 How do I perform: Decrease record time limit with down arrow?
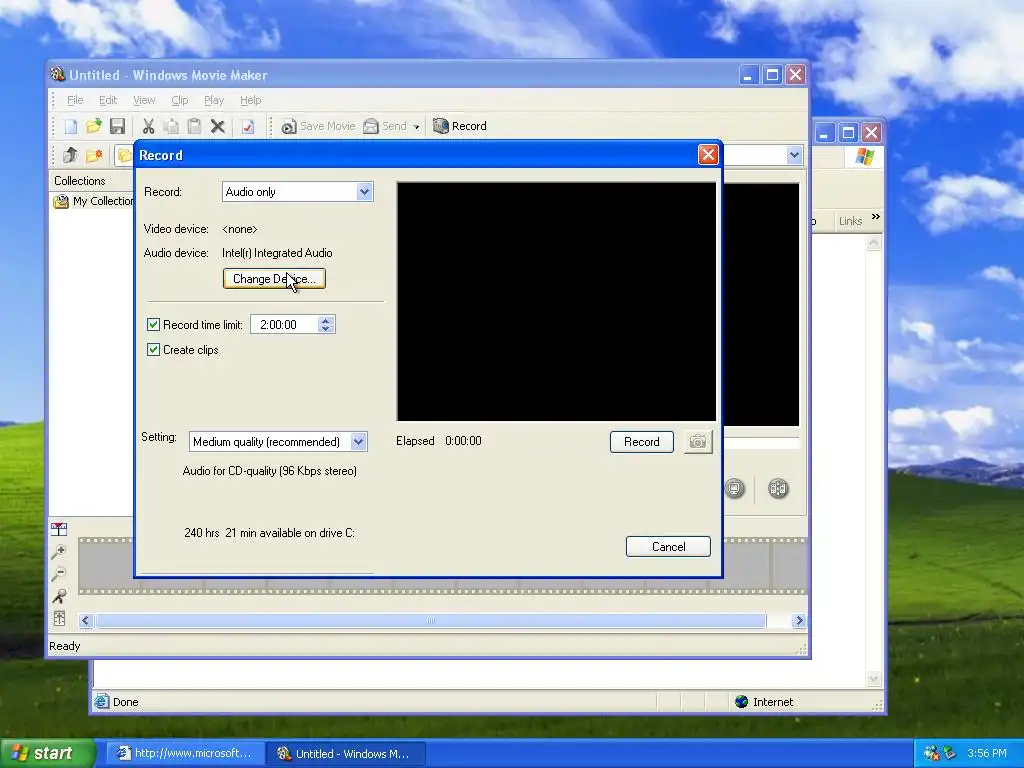326,328
